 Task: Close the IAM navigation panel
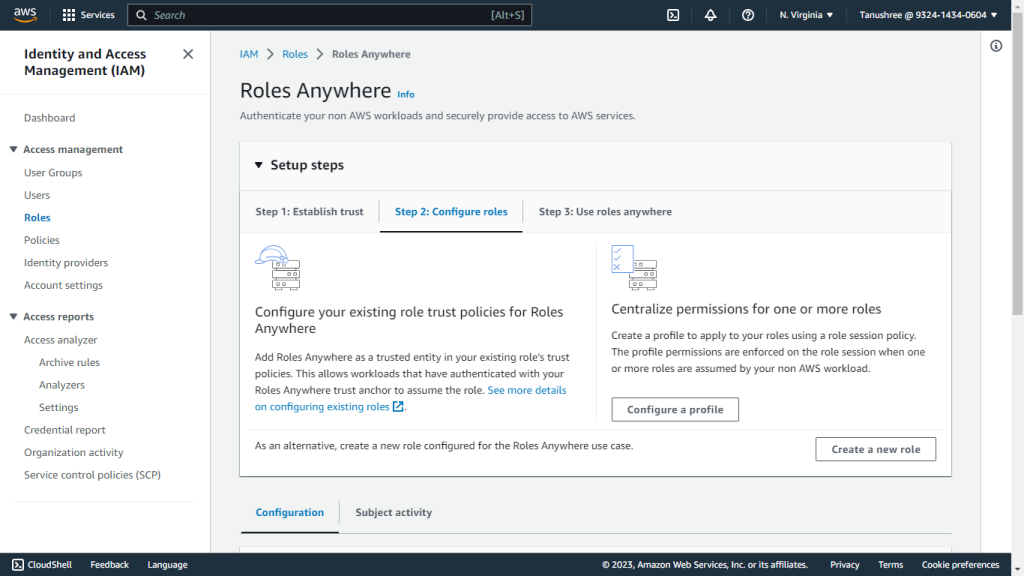click(188, 54)
